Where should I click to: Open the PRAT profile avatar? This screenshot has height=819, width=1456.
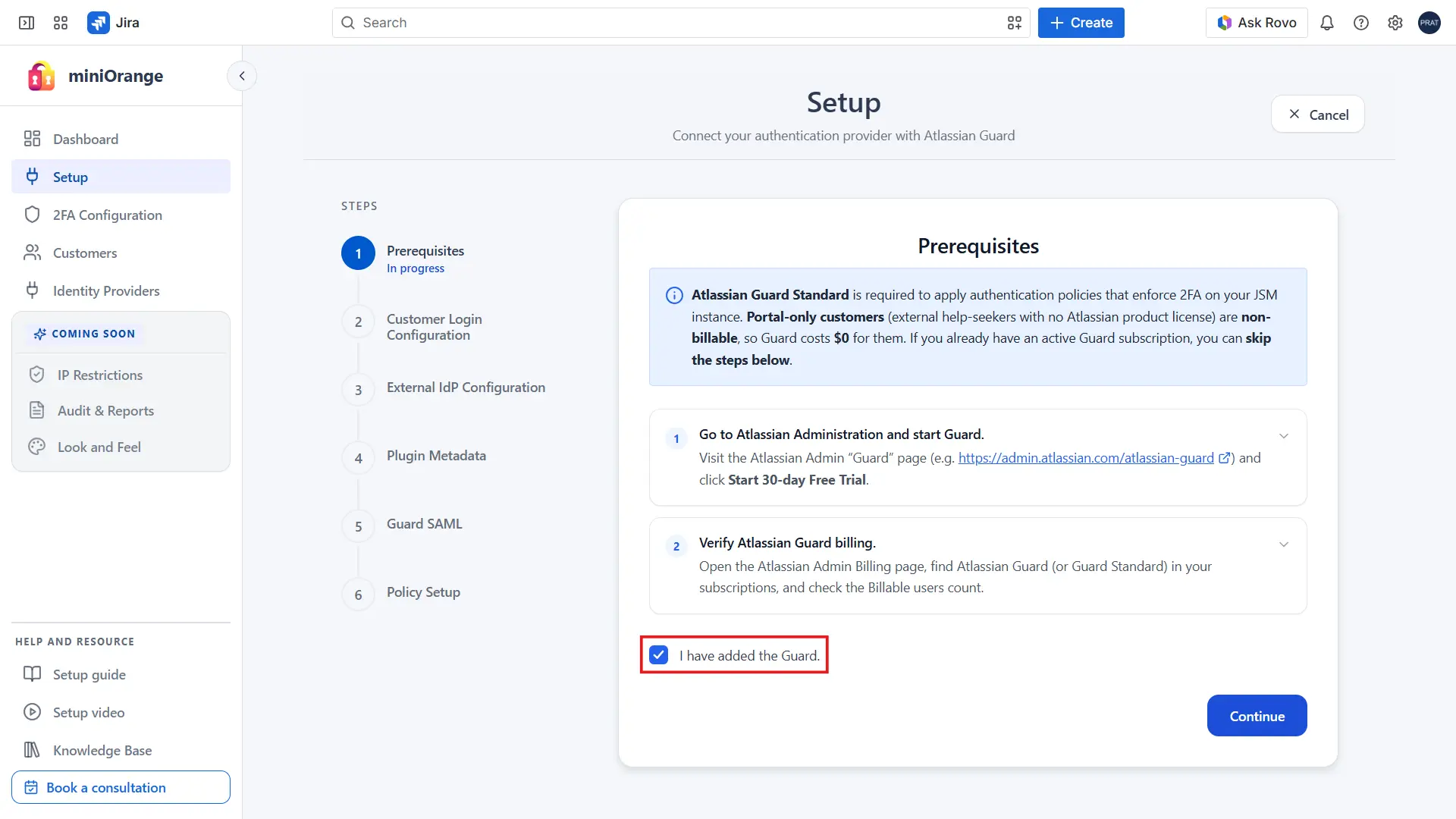click(1429, 23)
